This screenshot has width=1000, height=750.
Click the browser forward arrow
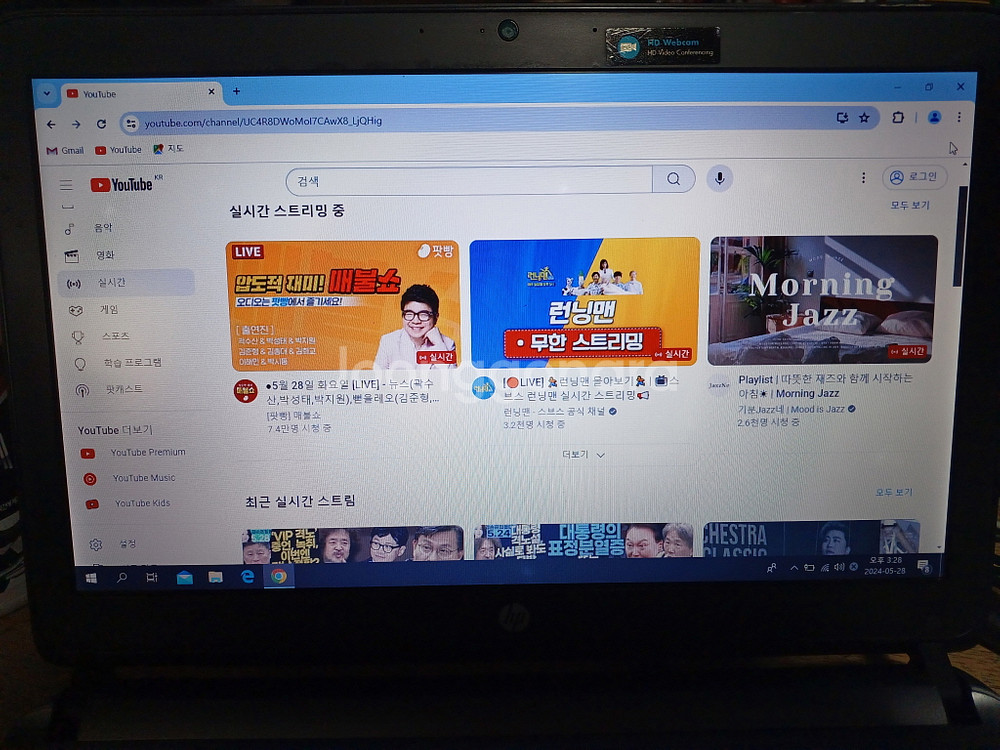tap(76, 124)
